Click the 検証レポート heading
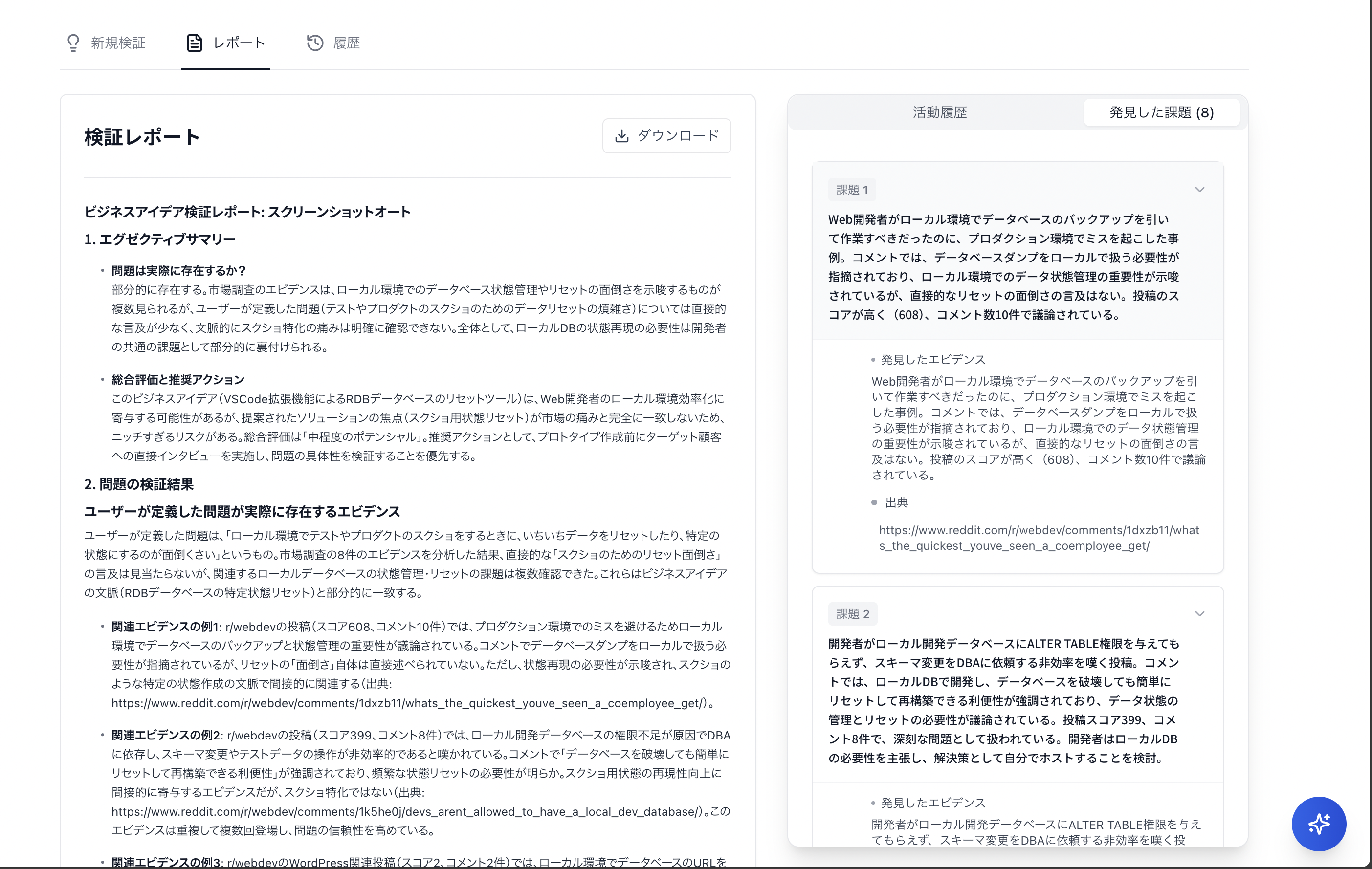Image resolution: width=1372 pixels, height=869 pixels. 142,137
